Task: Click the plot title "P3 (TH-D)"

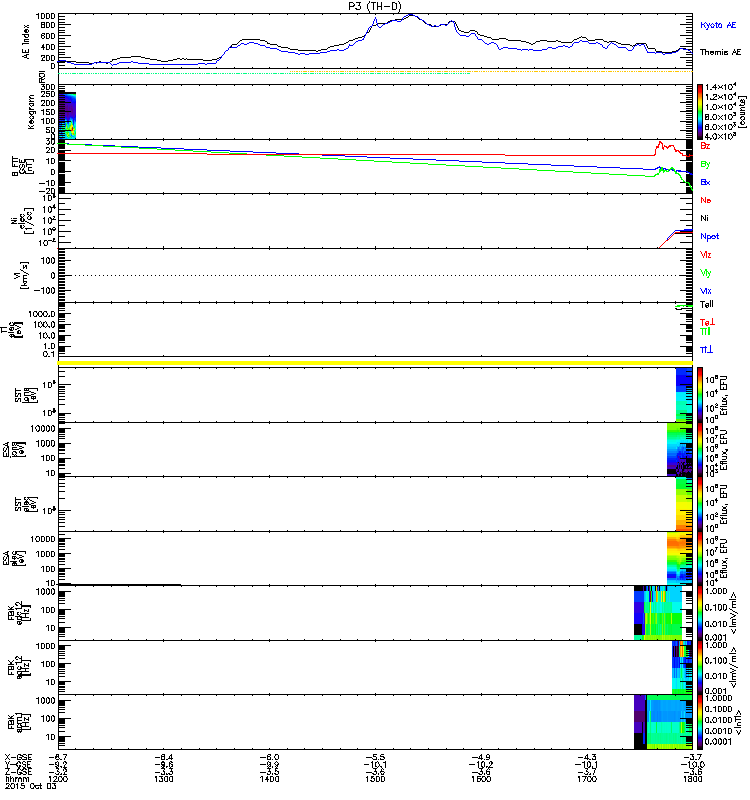Action: pos(375,6)
